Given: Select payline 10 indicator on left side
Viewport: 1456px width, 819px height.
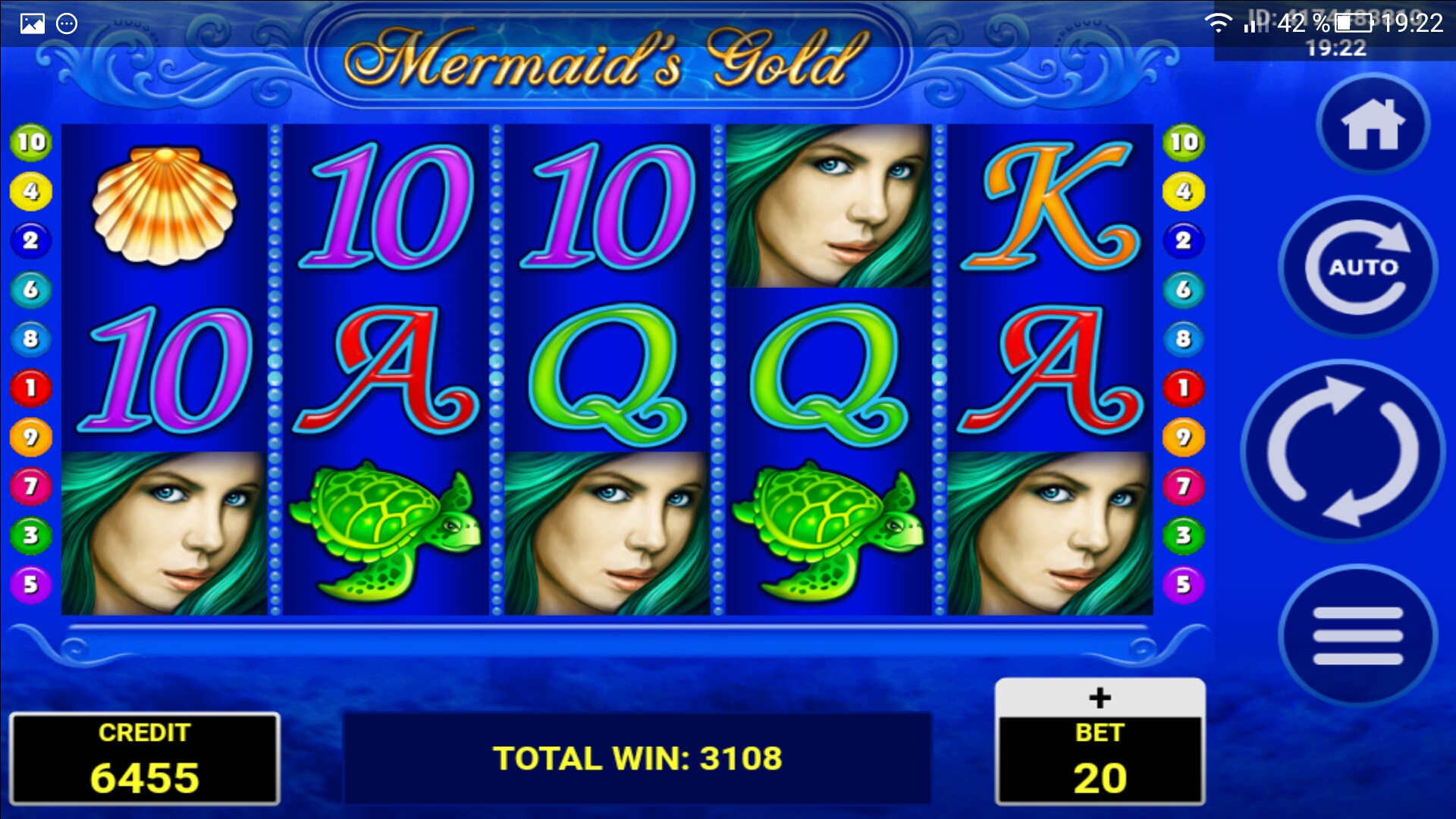Looking at the screenshot, I should pyautogui.click(x=31, y=142).
